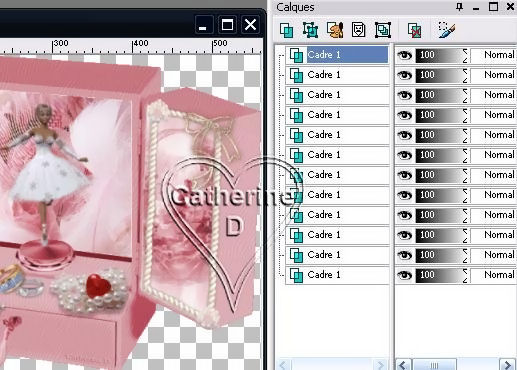Click the New Raster Layer icon
This screenshot has width=517, height=370.
tap(287, 30)
